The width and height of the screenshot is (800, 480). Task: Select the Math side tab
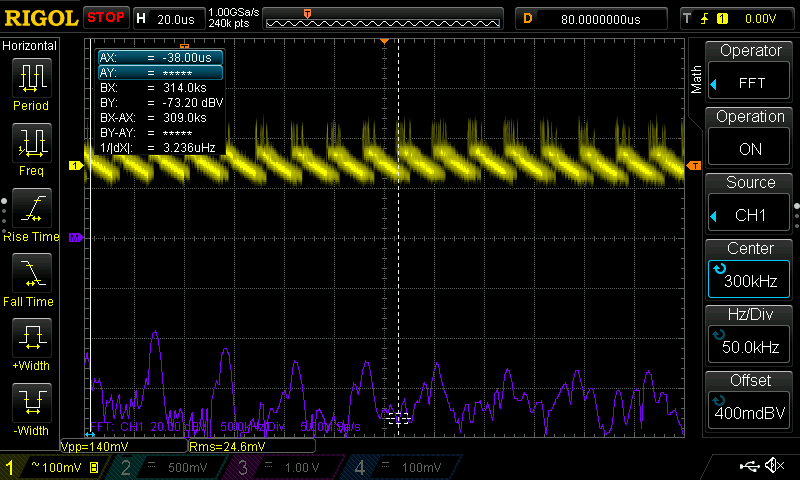tap(697, 80)
